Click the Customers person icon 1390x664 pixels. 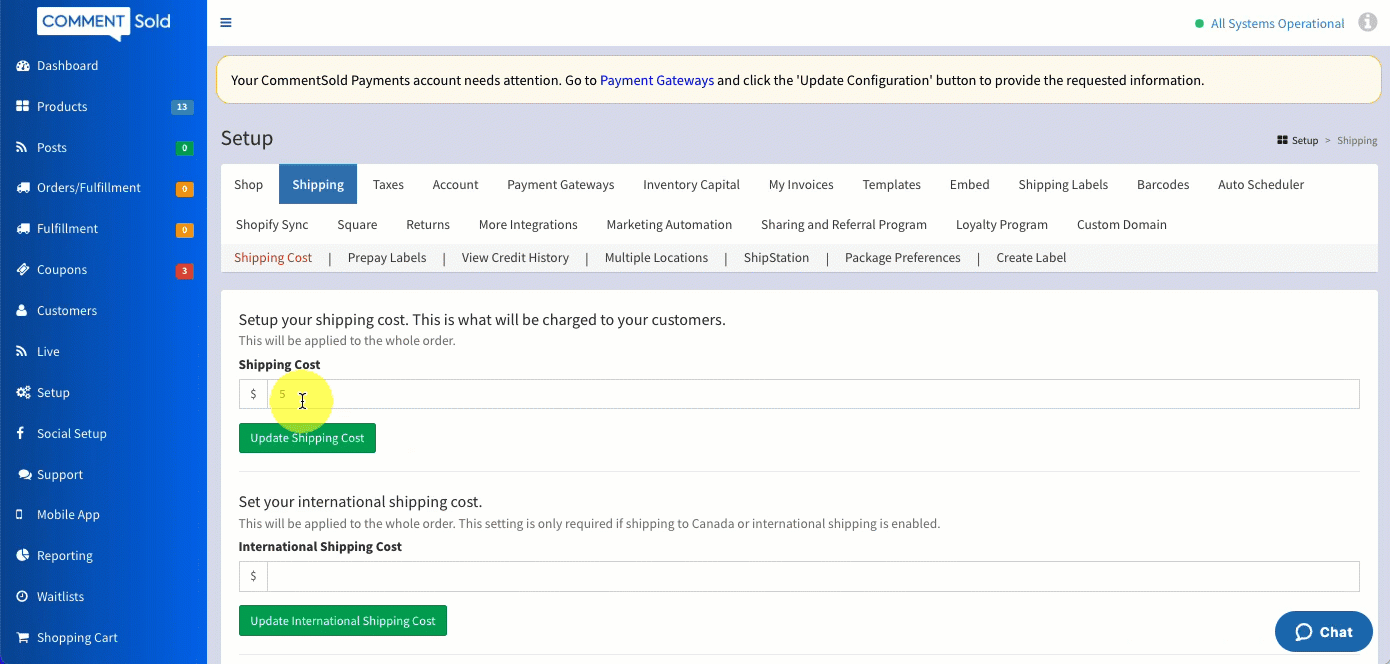(22, 311)
